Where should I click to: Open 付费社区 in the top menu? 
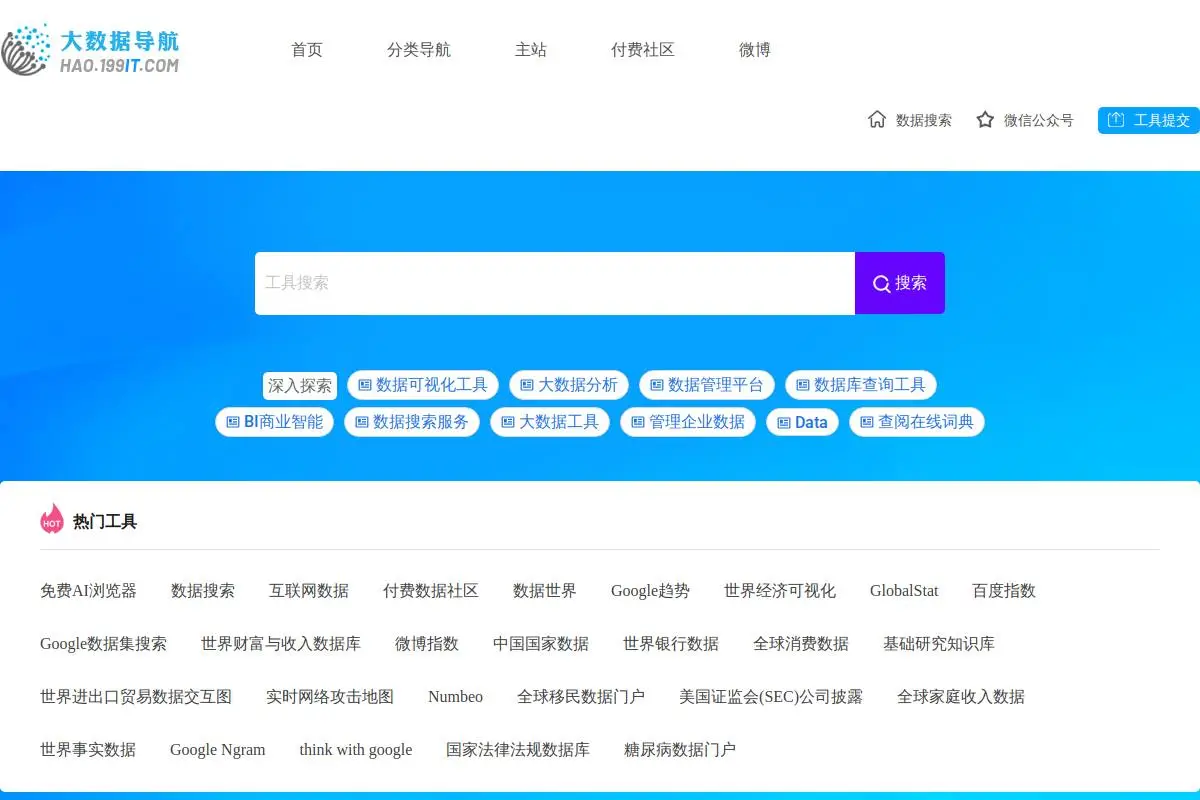[643, 50]
